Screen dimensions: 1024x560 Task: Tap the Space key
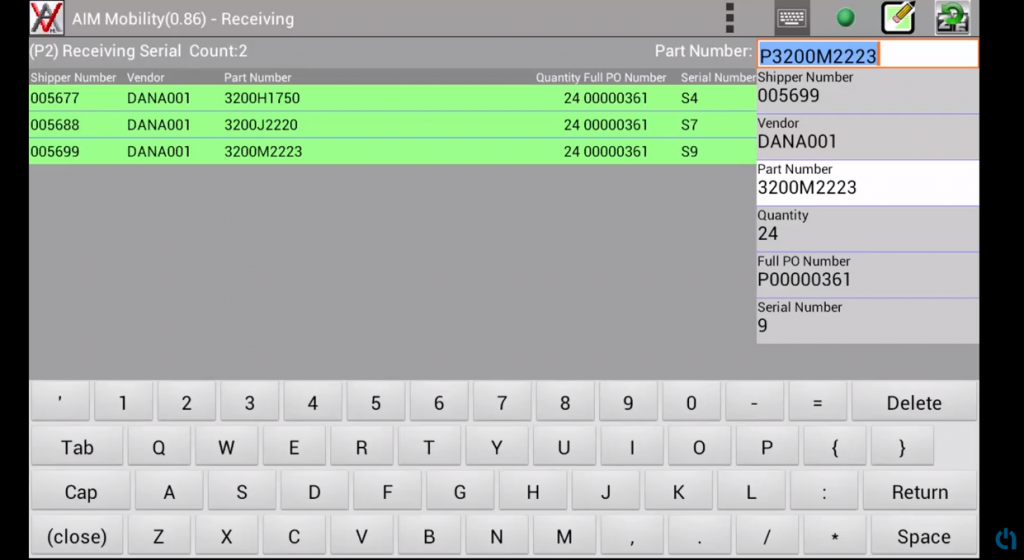(923, 536)
